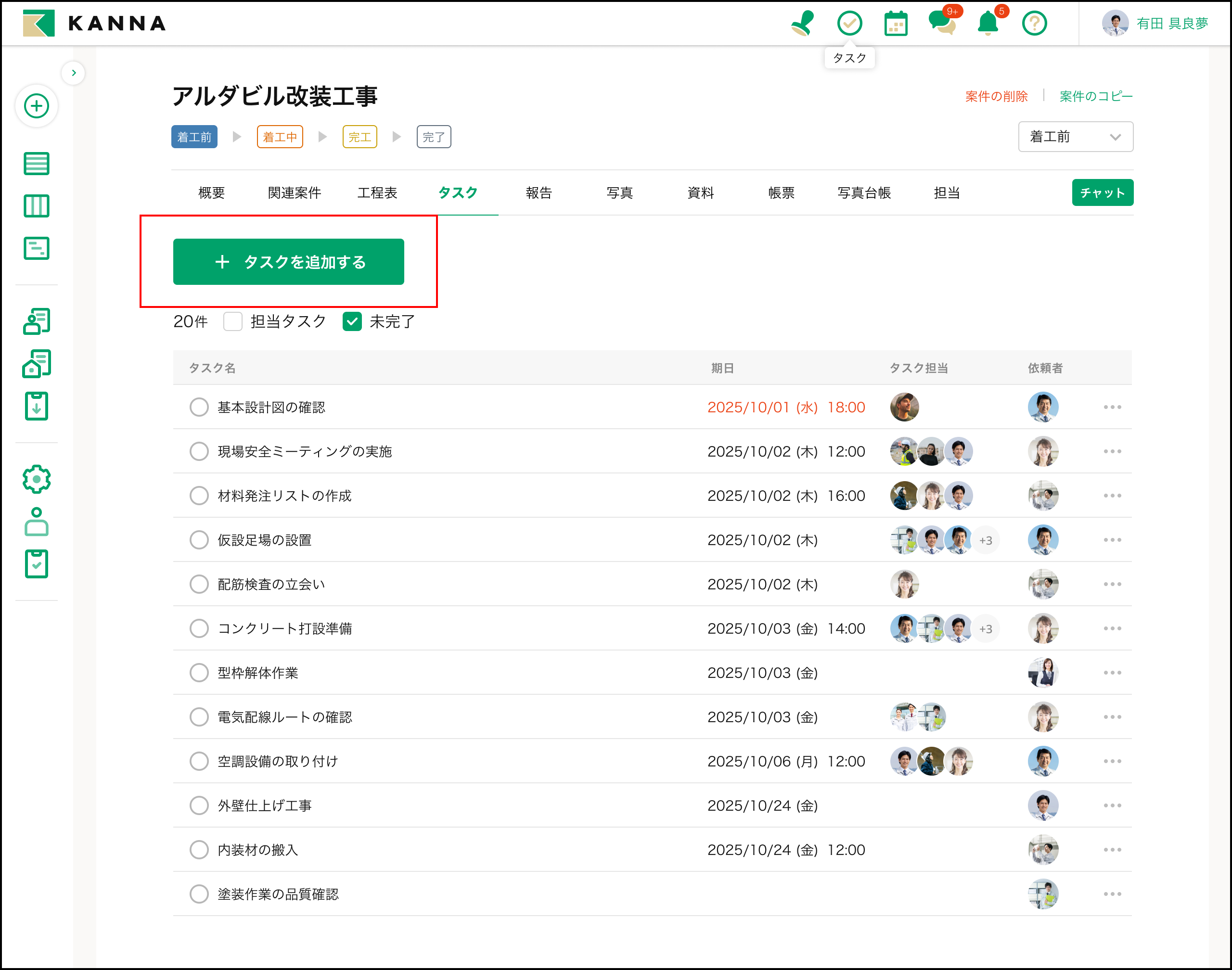This screenshot has height=970, width=1232.
Task: Click the board columns icon in sidebar
Action: point(37,205)
